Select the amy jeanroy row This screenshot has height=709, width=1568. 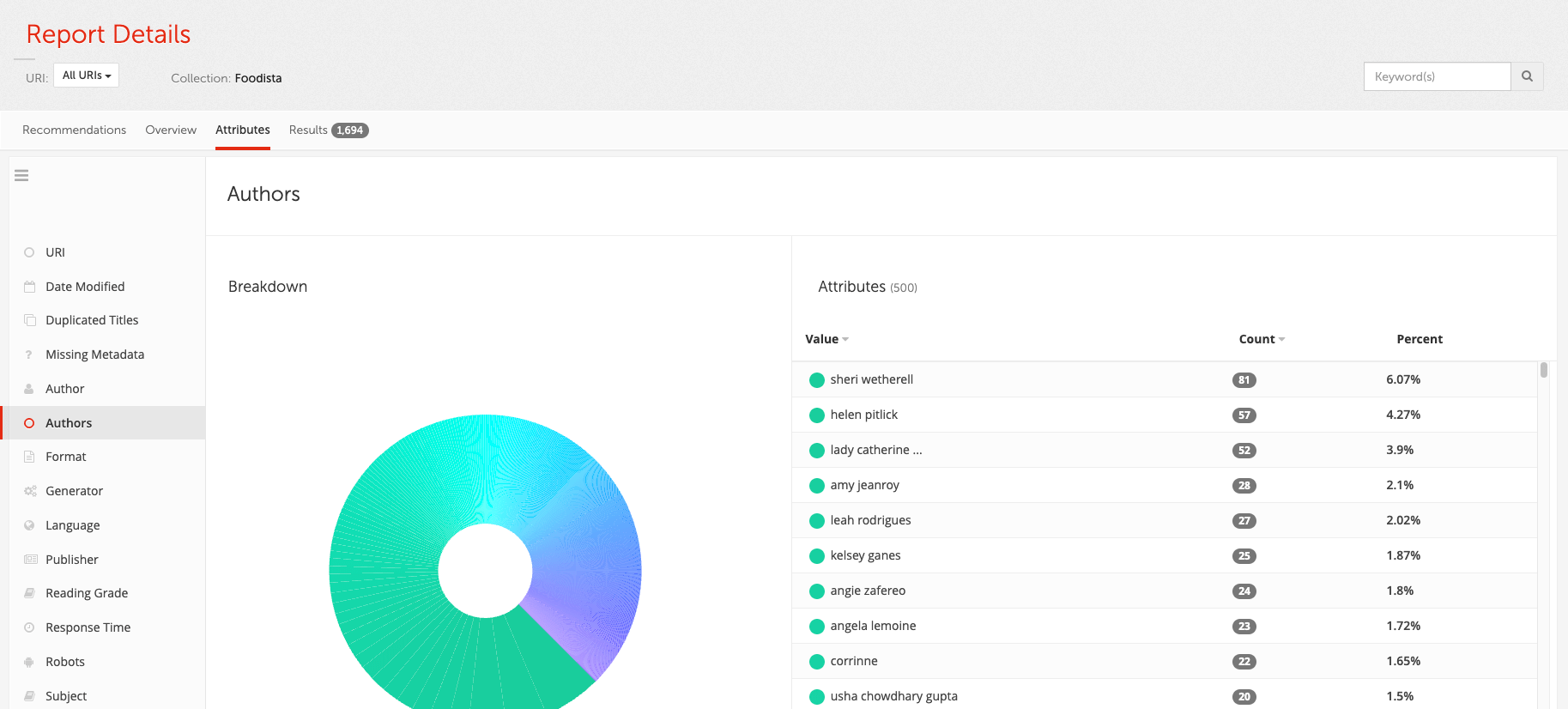point(1165,485)
